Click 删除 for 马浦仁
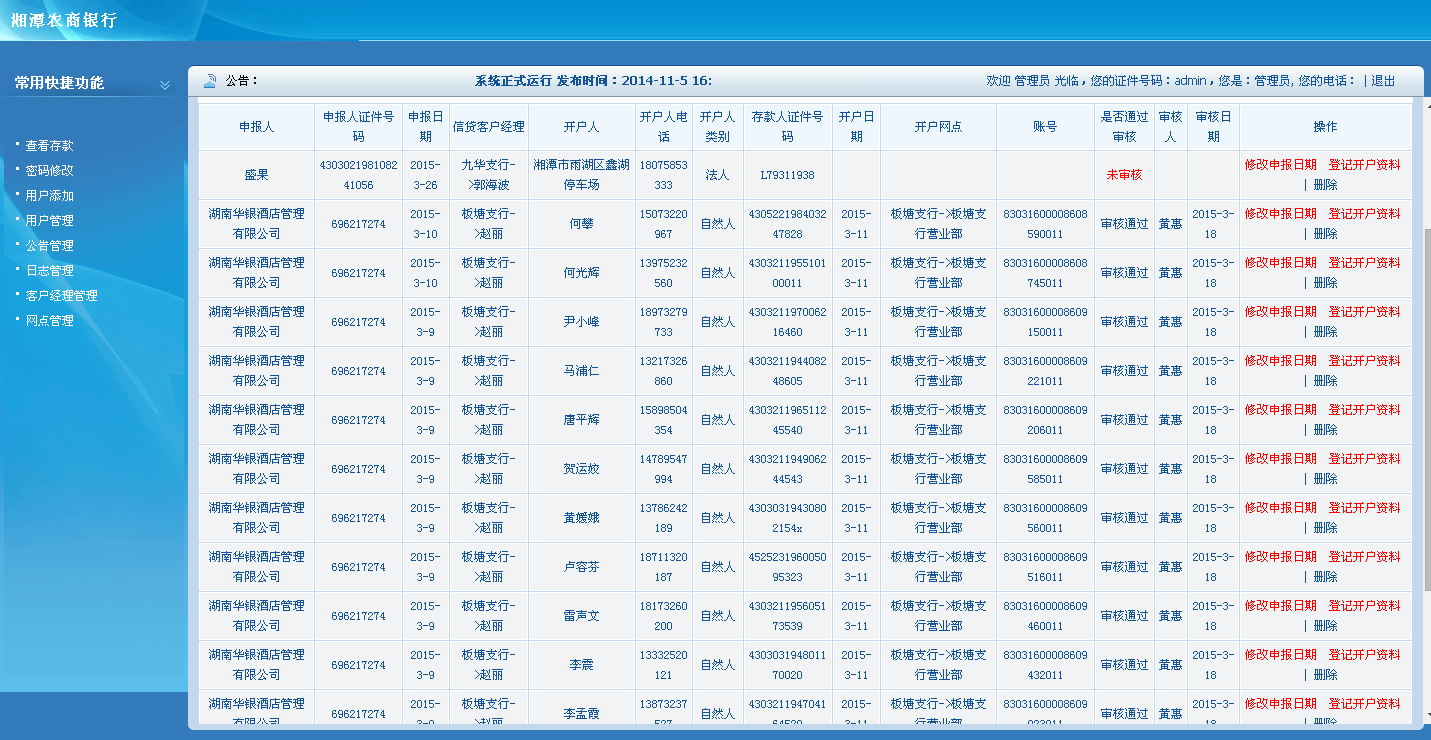The width and height of the screenshot is (1431, 740). [1325, 381]
